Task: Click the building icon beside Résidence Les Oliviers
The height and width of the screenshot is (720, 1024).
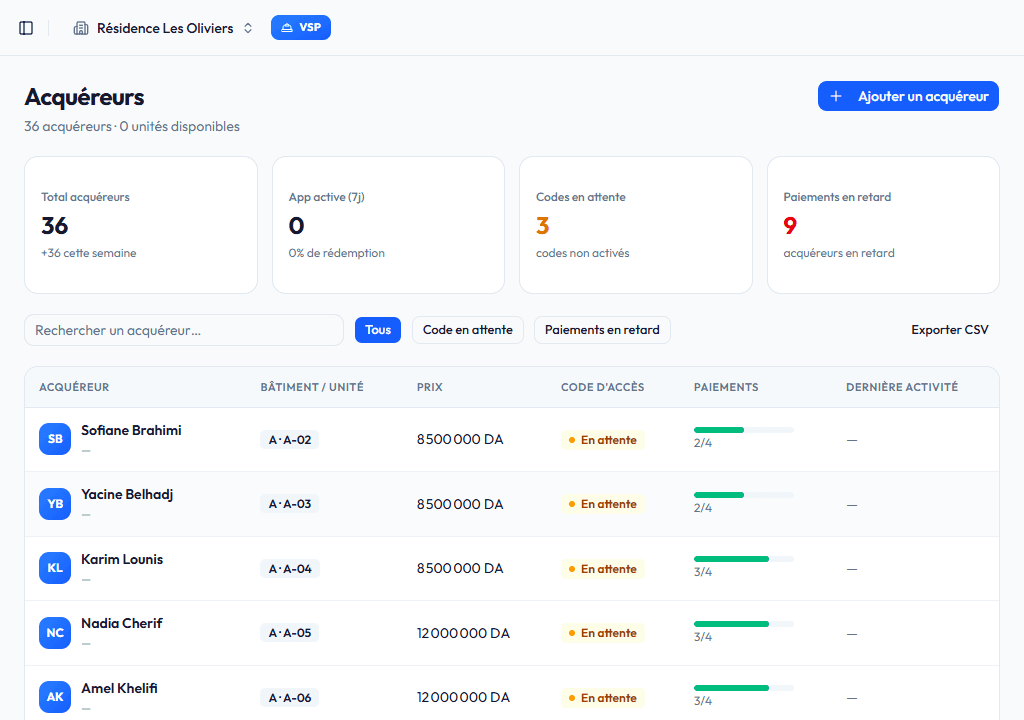Action: pyautogui.click(x=81, y=28)
